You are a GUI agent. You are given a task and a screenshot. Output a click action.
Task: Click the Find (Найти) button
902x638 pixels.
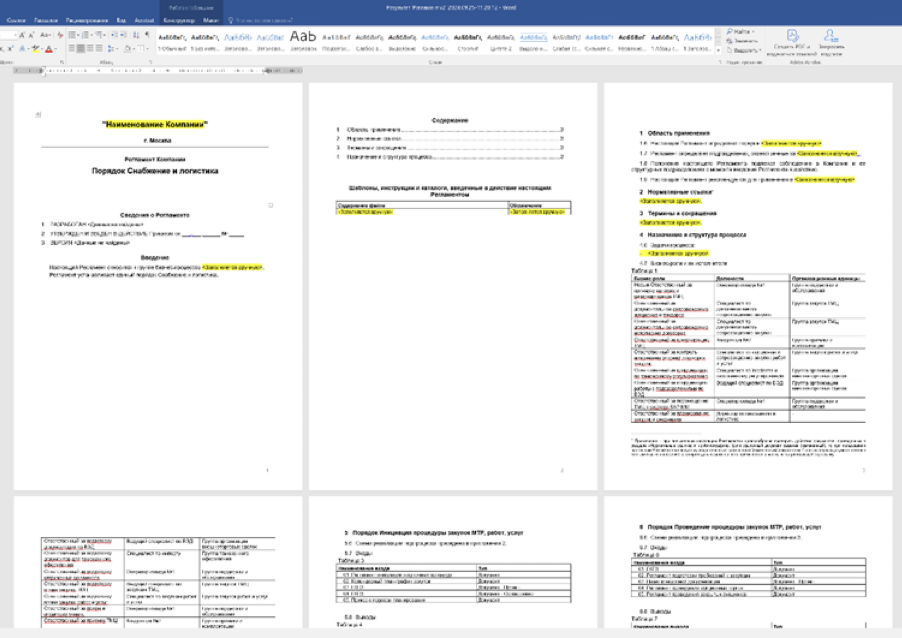(x=741, y=33)
